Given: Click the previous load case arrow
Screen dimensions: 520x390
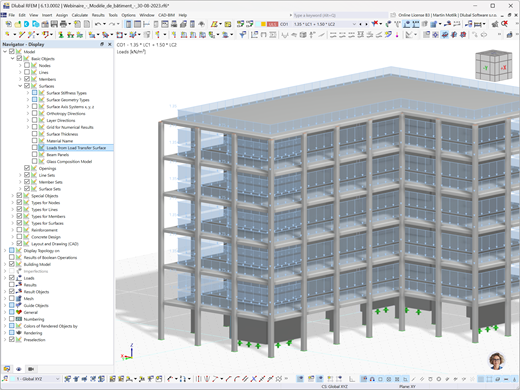Looking at the screenshot, I should click(360, 24).
